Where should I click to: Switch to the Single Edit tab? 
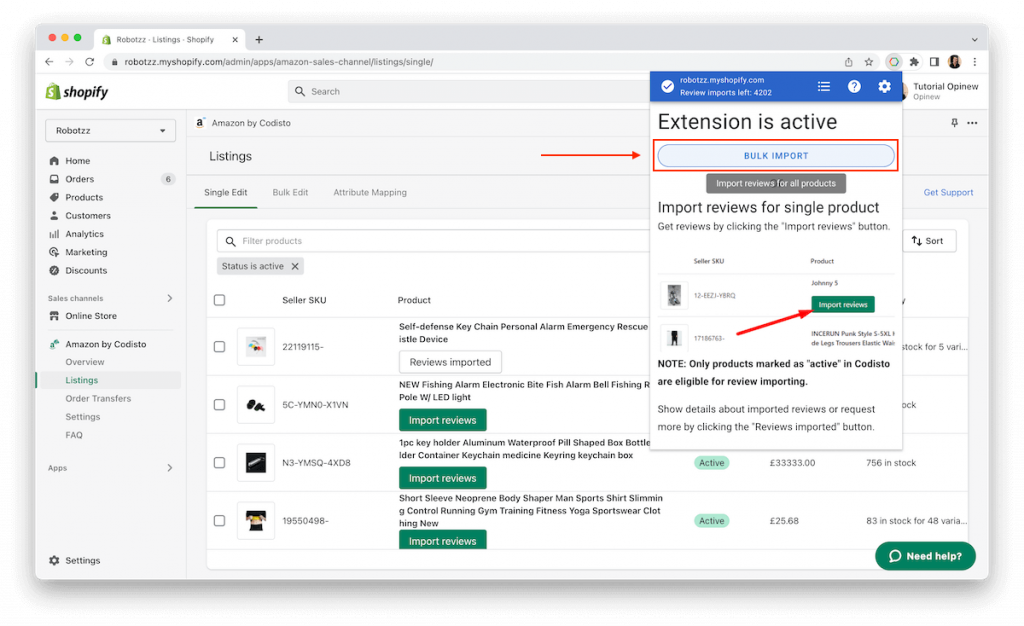225,193
